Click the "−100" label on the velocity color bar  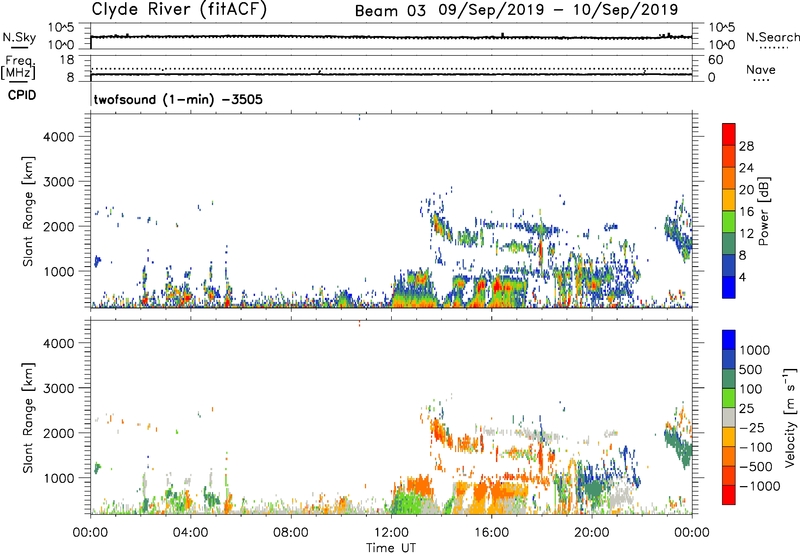coord(756,447)
